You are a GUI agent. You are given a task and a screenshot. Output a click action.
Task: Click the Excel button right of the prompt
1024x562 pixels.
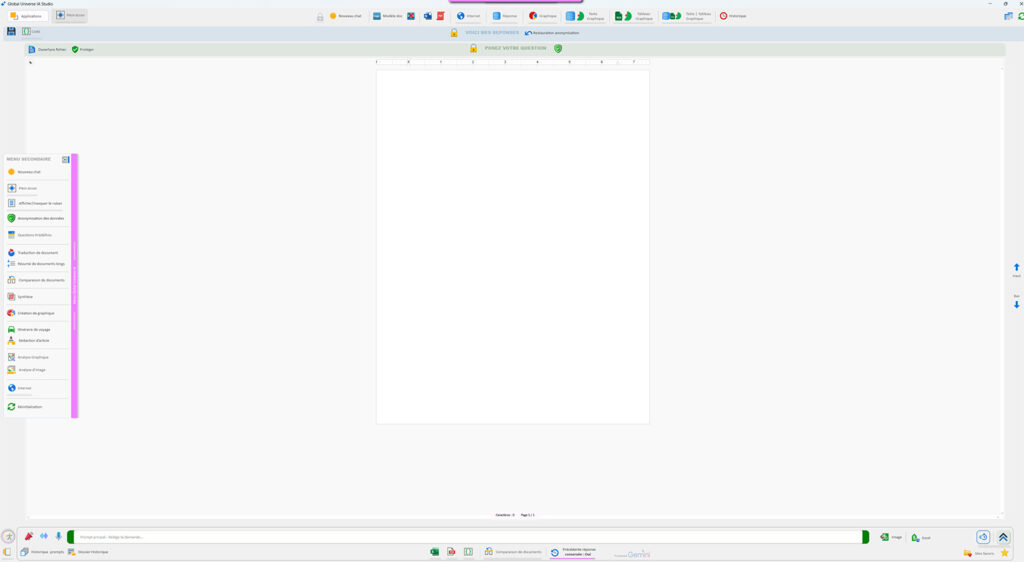click(x=921, y=538)
